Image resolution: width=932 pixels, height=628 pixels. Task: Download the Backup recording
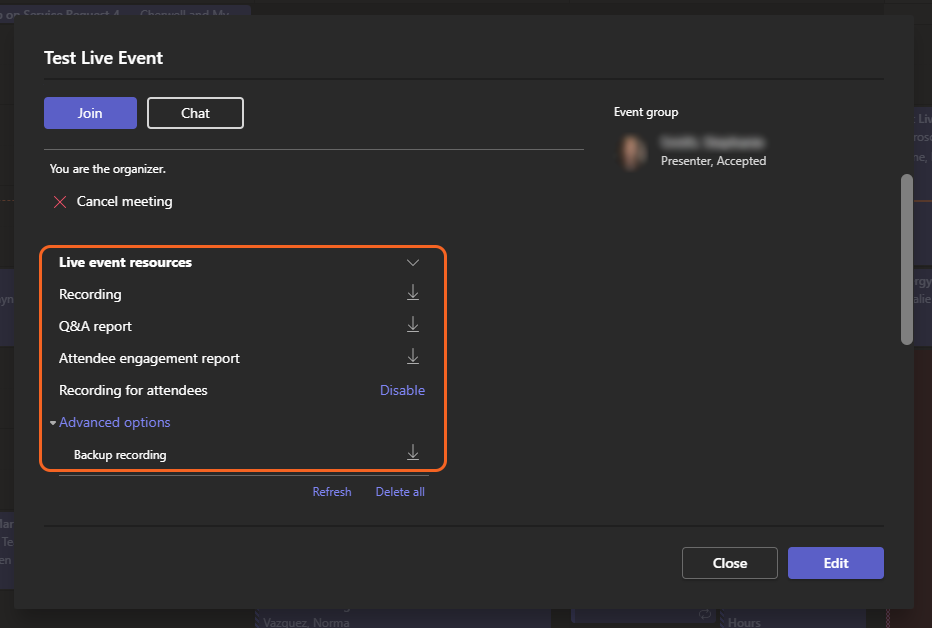point(412,454)
